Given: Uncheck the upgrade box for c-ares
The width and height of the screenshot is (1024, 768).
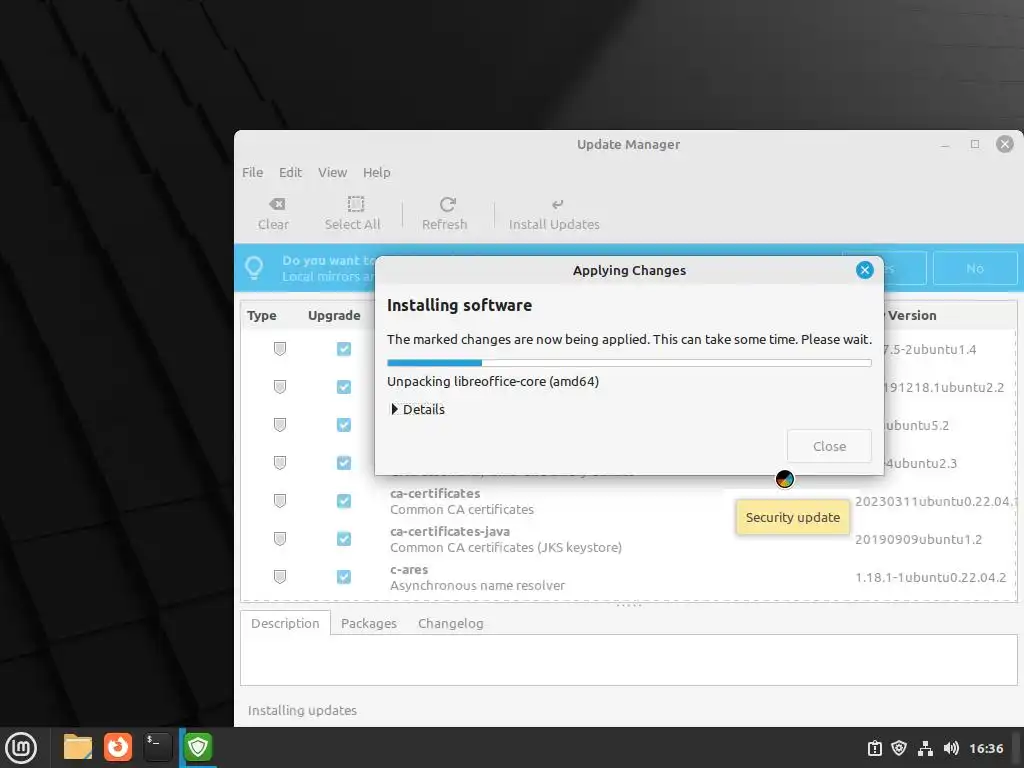Looking at the screenshot, I should pyautogui.click(x=344, y=577).
